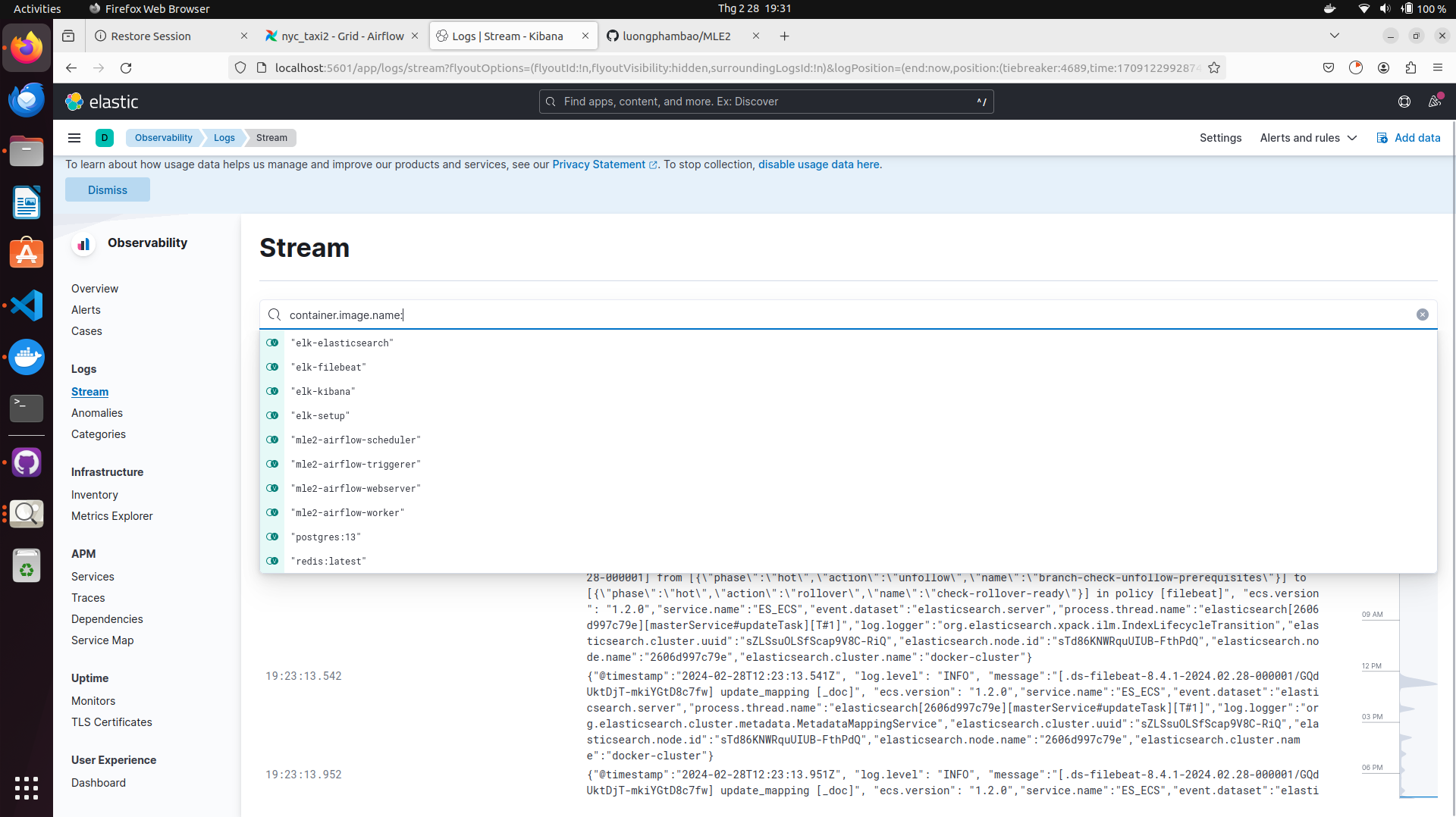
Task: Expand Alerts and rules dropdown
Action: 1308,138
